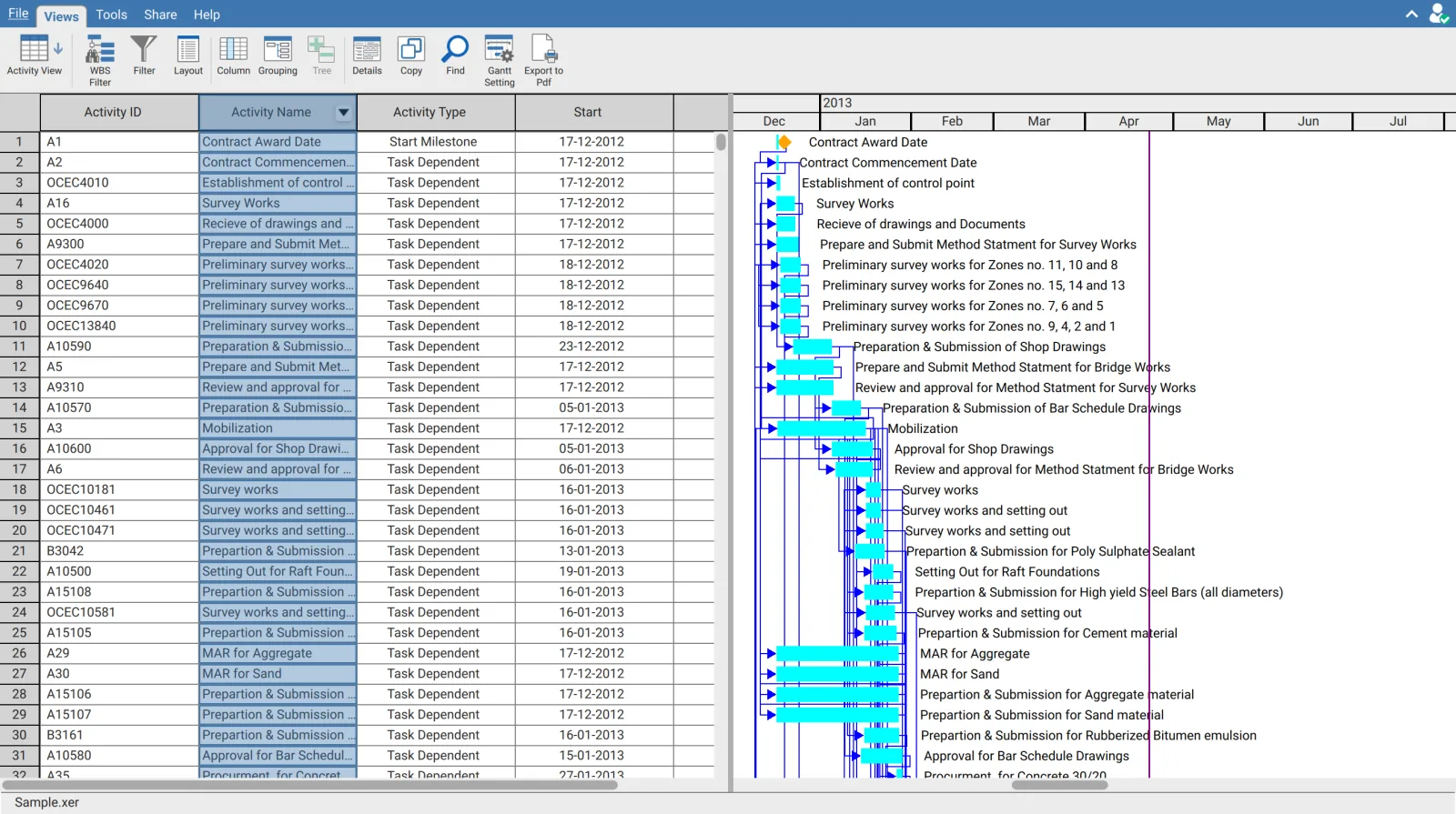Click the Contract Award Date milestone marker

784,142
